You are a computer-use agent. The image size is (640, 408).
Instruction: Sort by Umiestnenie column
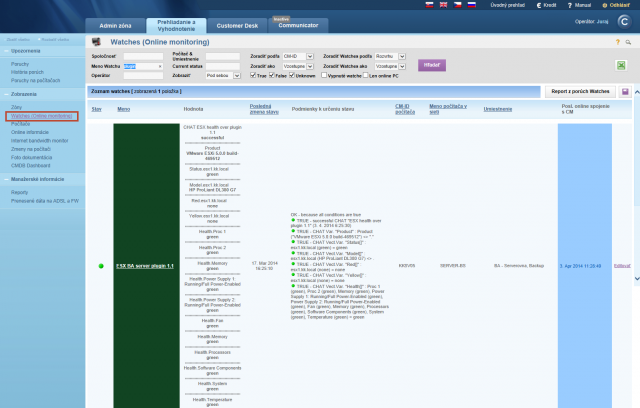pyautogui.click(x=498, y=109)
